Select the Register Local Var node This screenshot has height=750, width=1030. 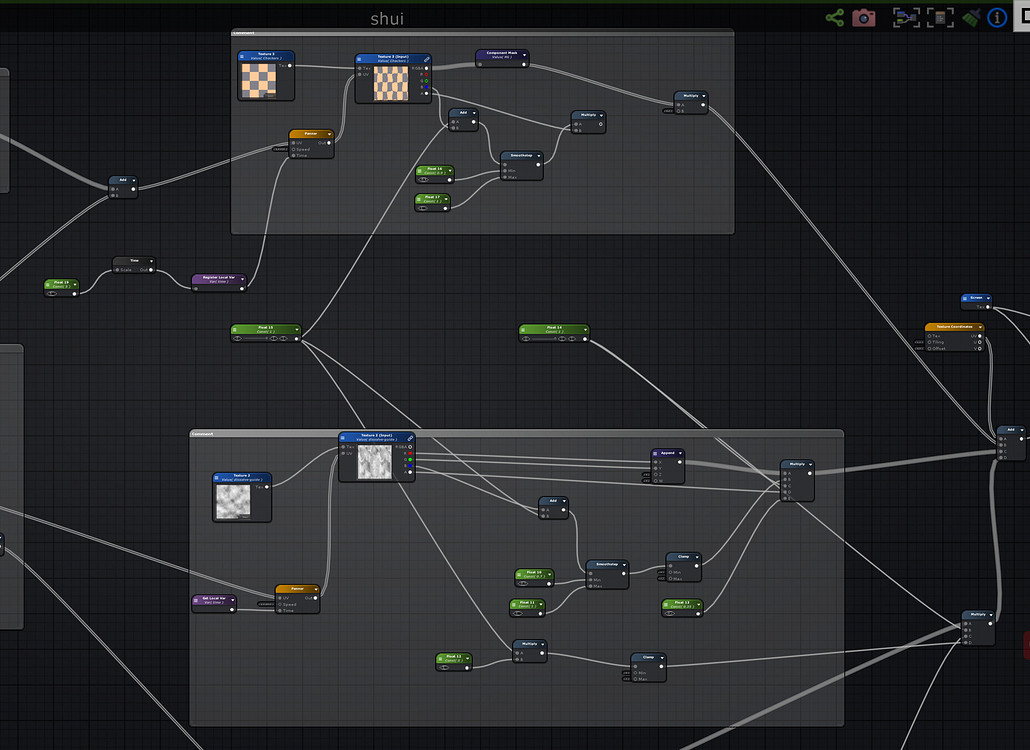(x=218, y=279)
